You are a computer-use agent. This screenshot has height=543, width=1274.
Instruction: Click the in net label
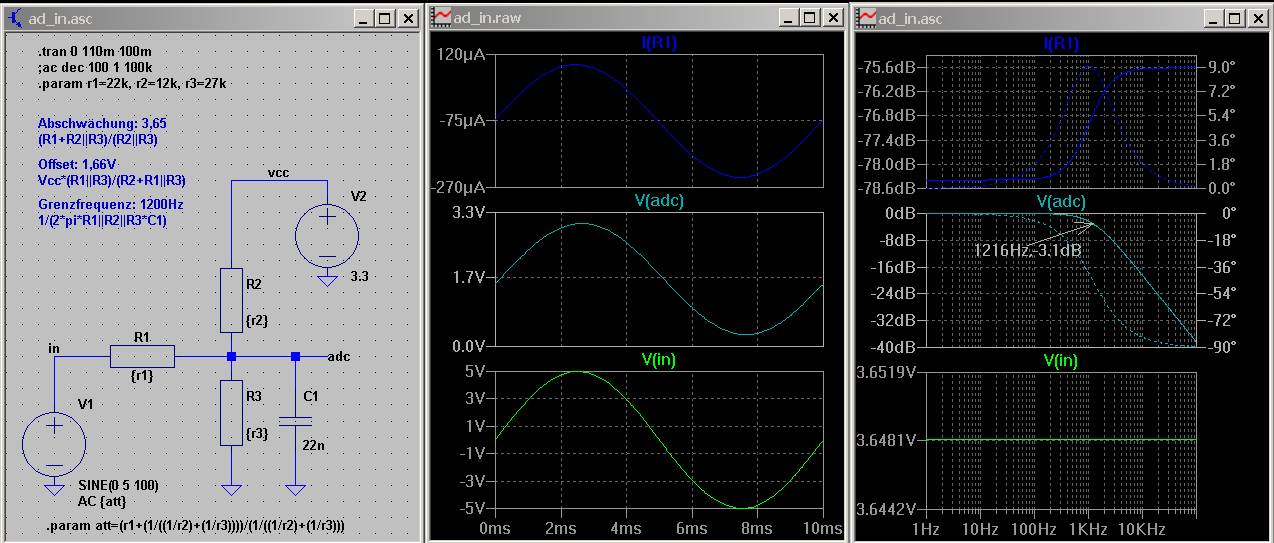[54, 347]
